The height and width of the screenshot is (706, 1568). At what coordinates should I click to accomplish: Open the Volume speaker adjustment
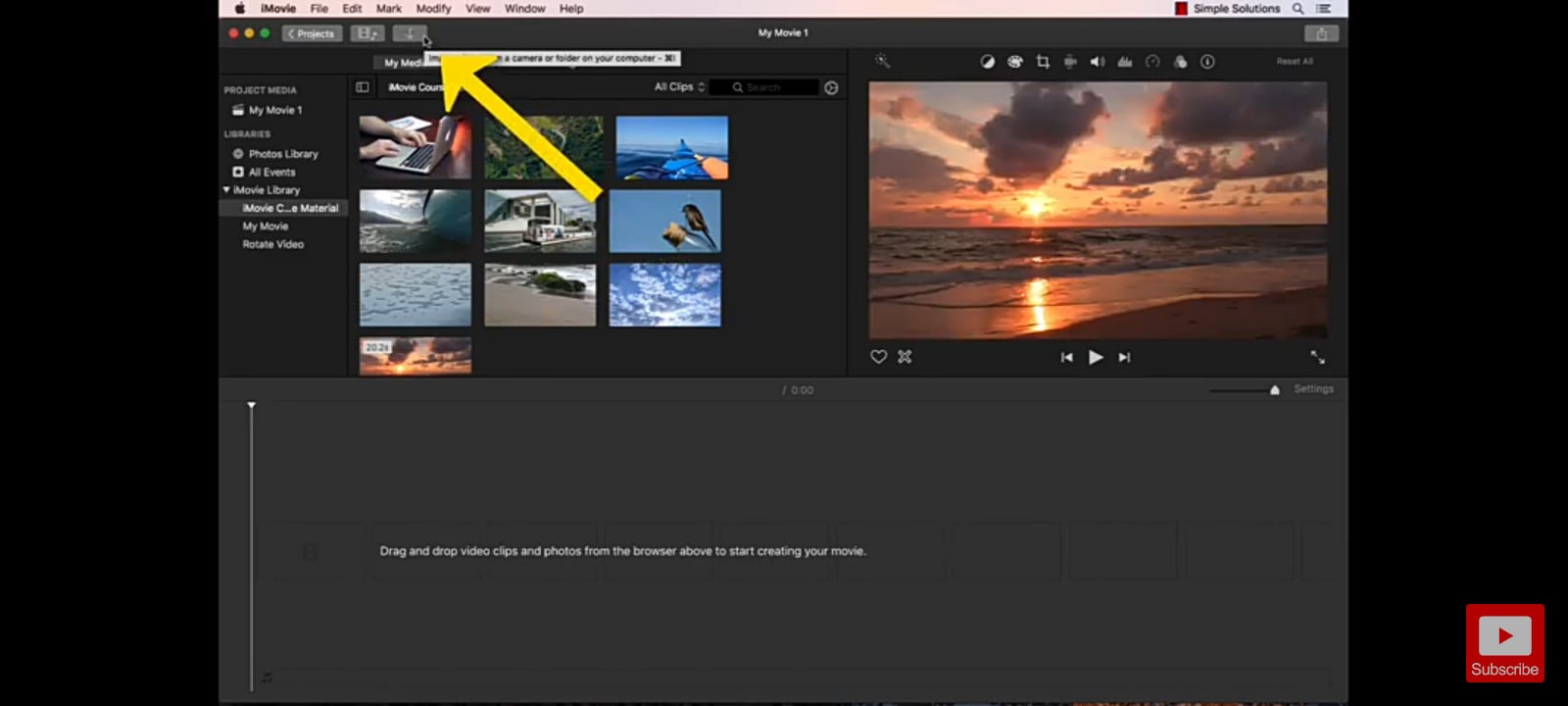(x=1098, y=62)
